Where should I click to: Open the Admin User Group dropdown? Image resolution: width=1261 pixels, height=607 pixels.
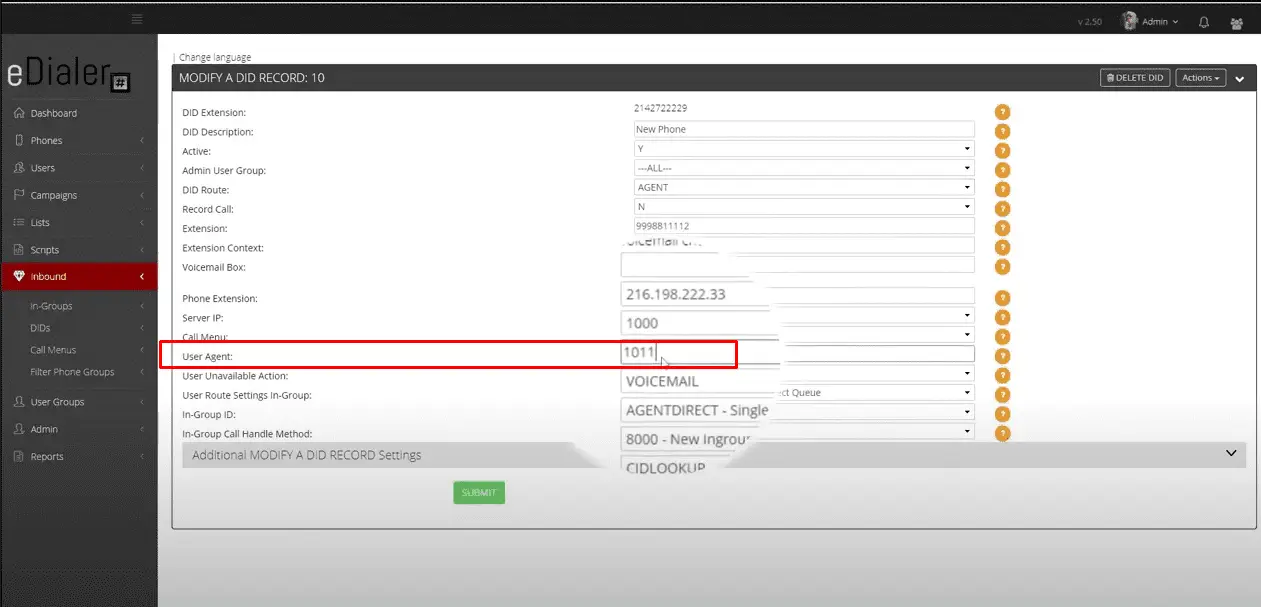804,168
